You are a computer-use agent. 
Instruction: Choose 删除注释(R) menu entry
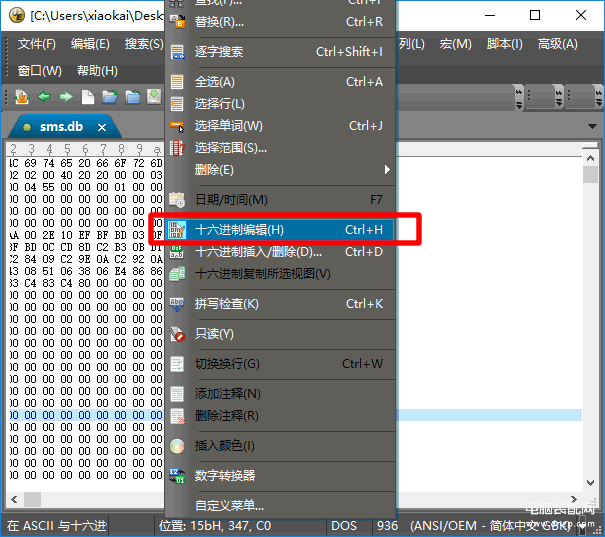click(281, 416)
